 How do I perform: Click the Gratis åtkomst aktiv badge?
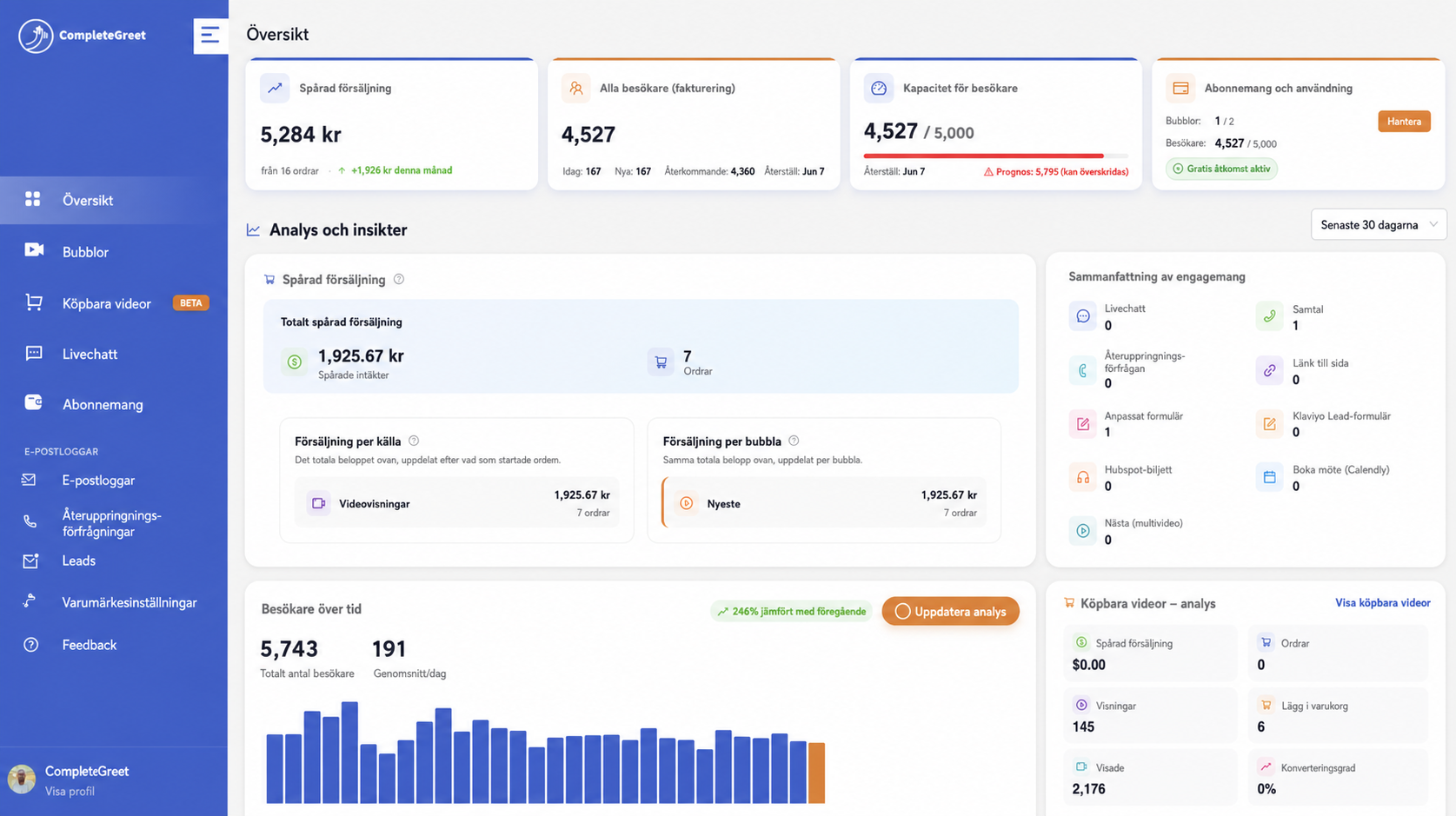point(1221,169)
